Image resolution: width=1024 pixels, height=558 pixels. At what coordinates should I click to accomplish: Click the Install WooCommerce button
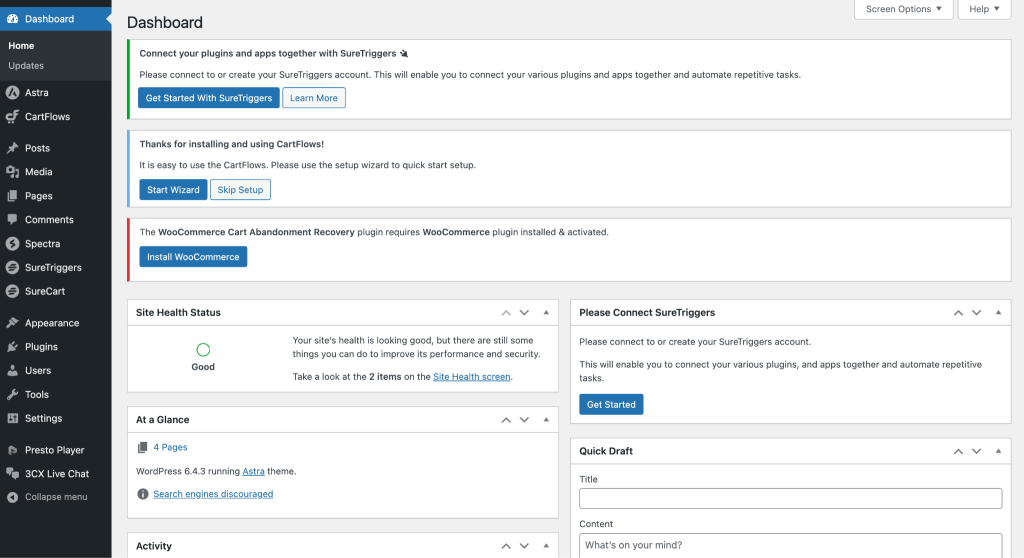(x=193, y=257)
